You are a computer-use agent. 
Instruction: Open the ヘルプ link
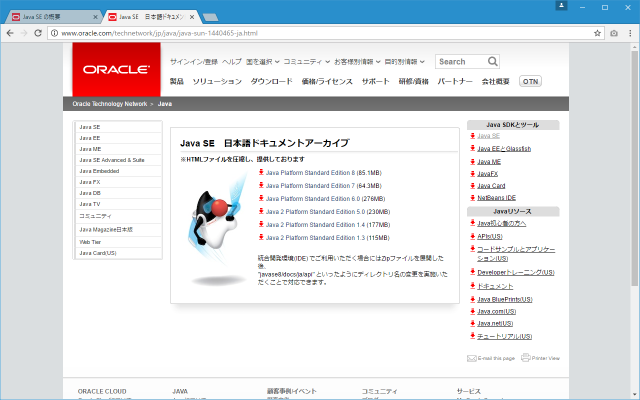(x=232, y=62)
